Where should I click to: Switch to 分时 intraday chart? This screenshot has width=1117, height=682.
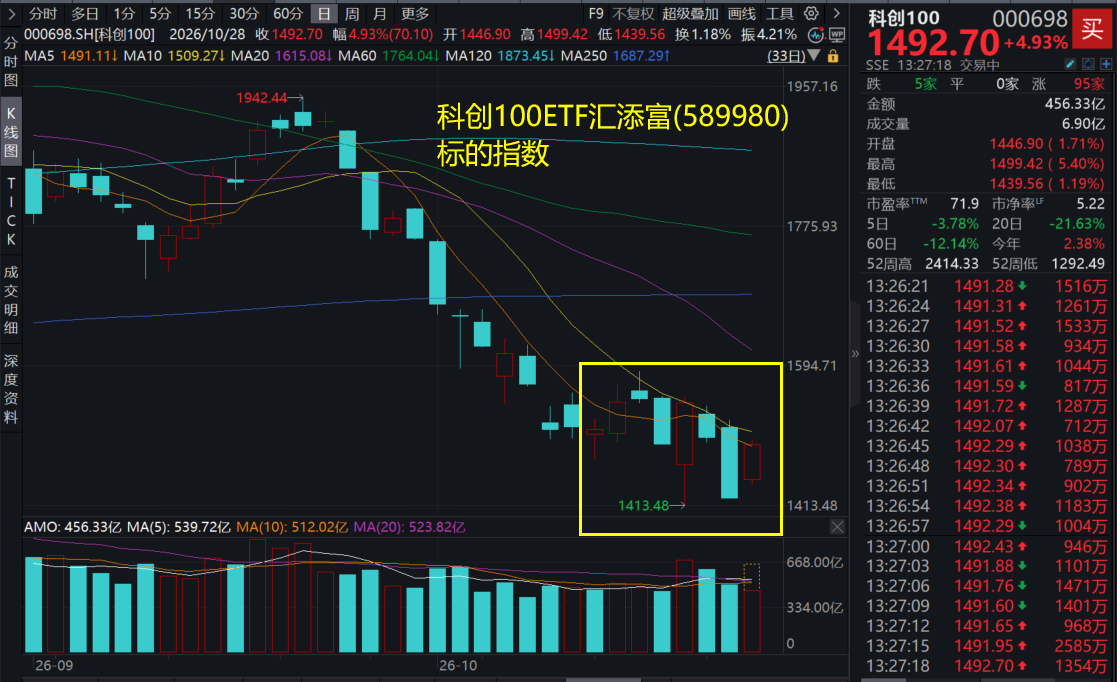[x=43, y=14]
